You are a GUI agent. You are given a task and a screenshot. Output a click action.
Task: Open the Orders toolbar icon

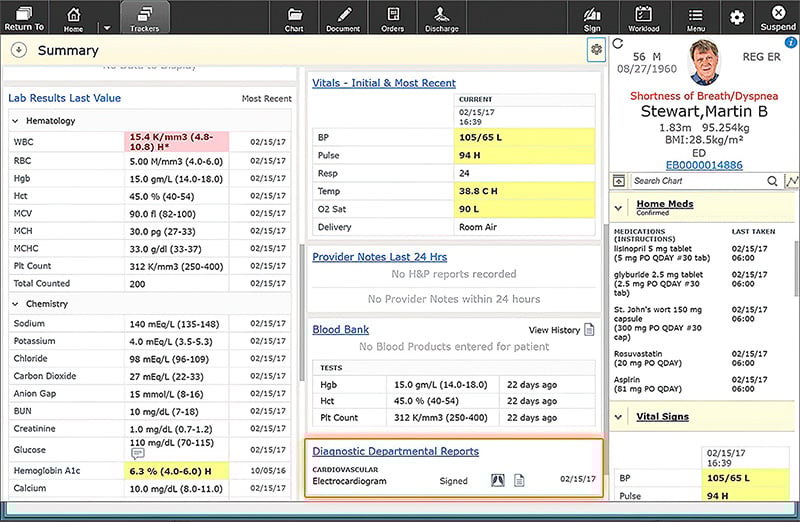(x=392, y=18)
